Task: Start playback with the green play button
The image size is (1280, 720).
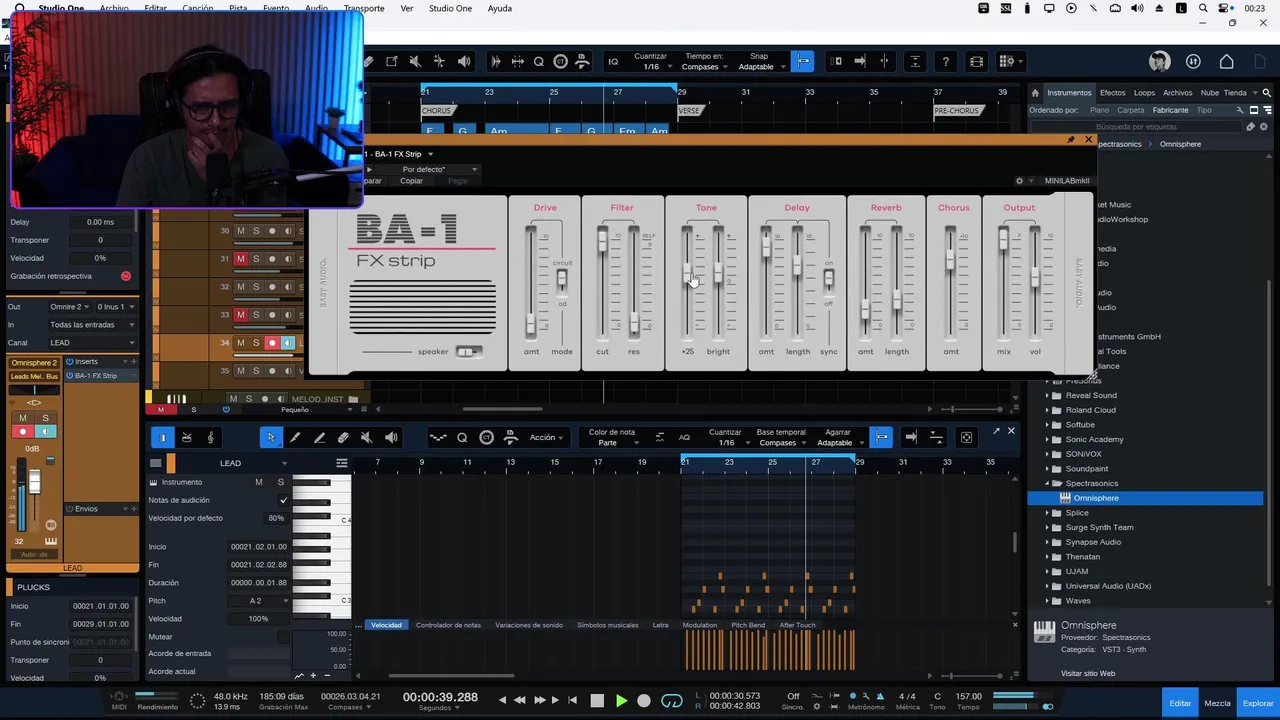Action: [621, 701]
